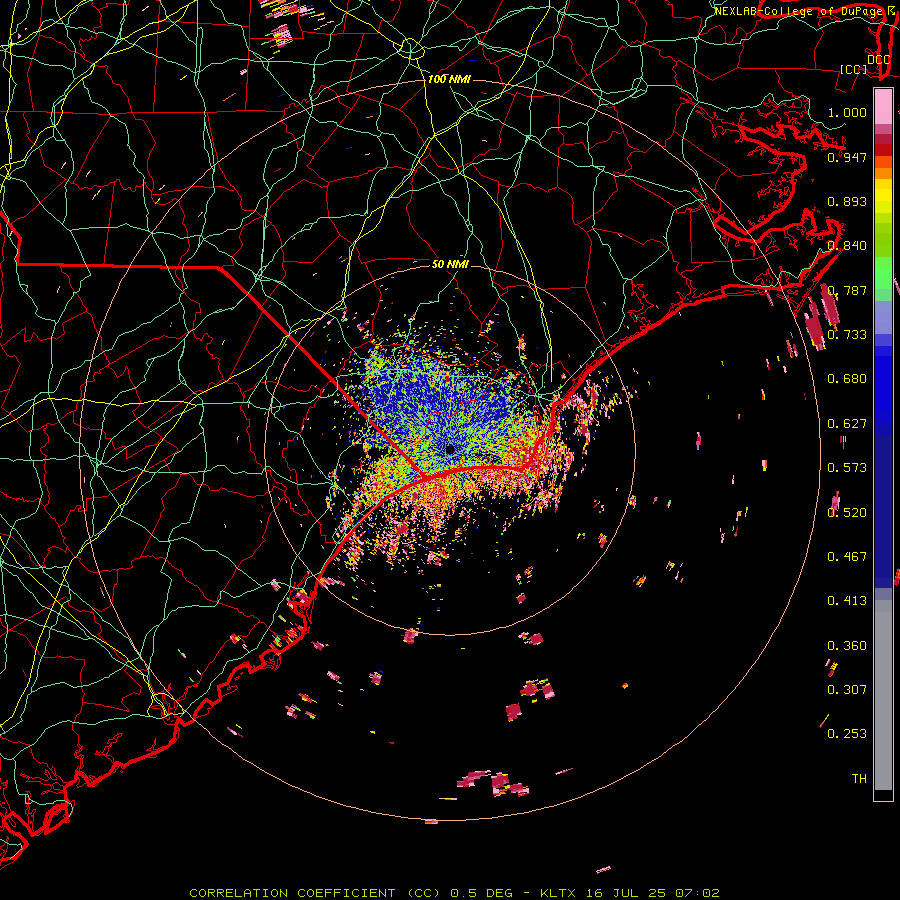This screenshot has height=900, width=900.
Task: Click the 100 NMI range ring label
Action: (x=449, y=79)
